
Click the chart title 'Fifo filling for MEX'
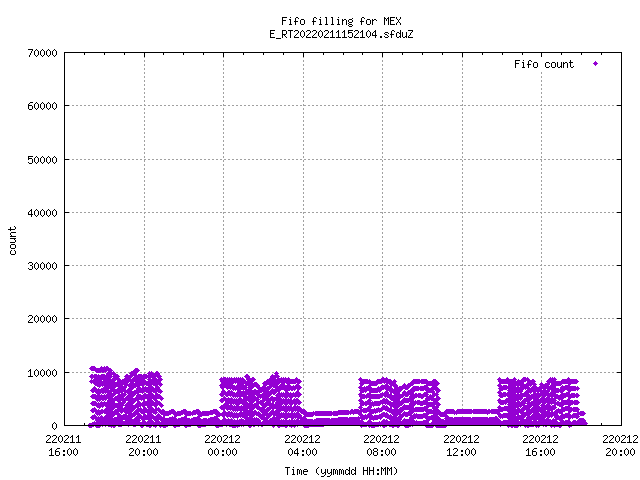click(341, 21)
